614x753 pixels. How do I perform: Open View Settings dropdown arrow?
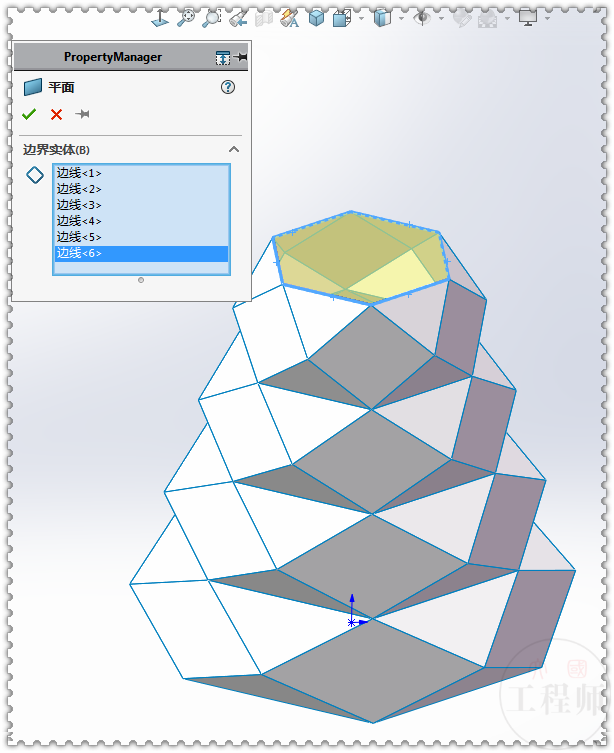pos(547,18)
